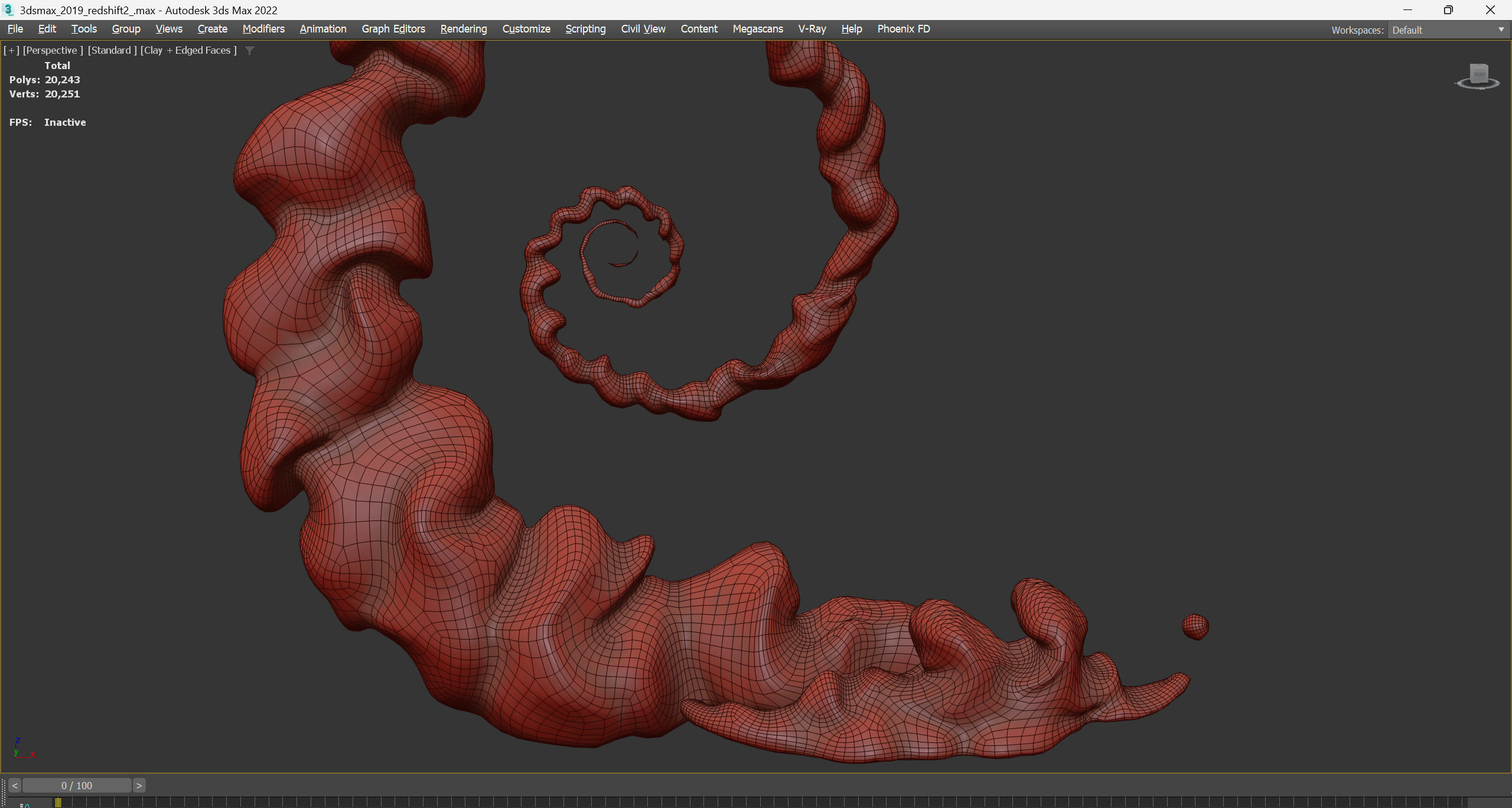Go to the previous frame arrow

tap(15, 786)
